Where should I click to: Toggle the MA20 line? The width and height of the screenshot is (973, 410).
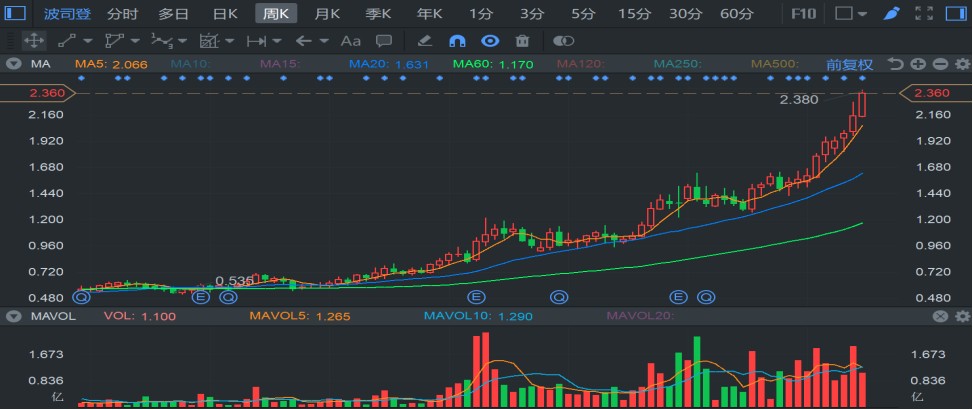coord(389,64)
